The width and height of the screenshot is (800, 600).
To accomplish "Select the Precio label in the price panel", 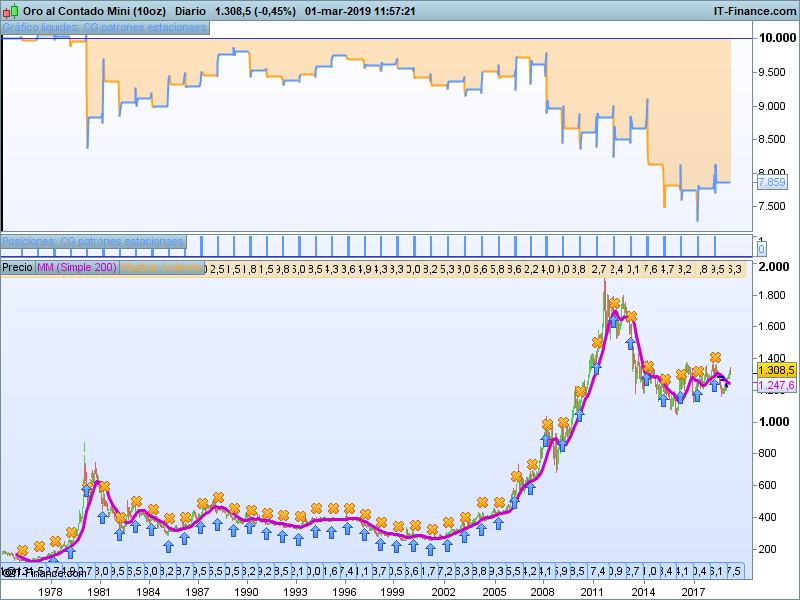I will tap(17, 268).
